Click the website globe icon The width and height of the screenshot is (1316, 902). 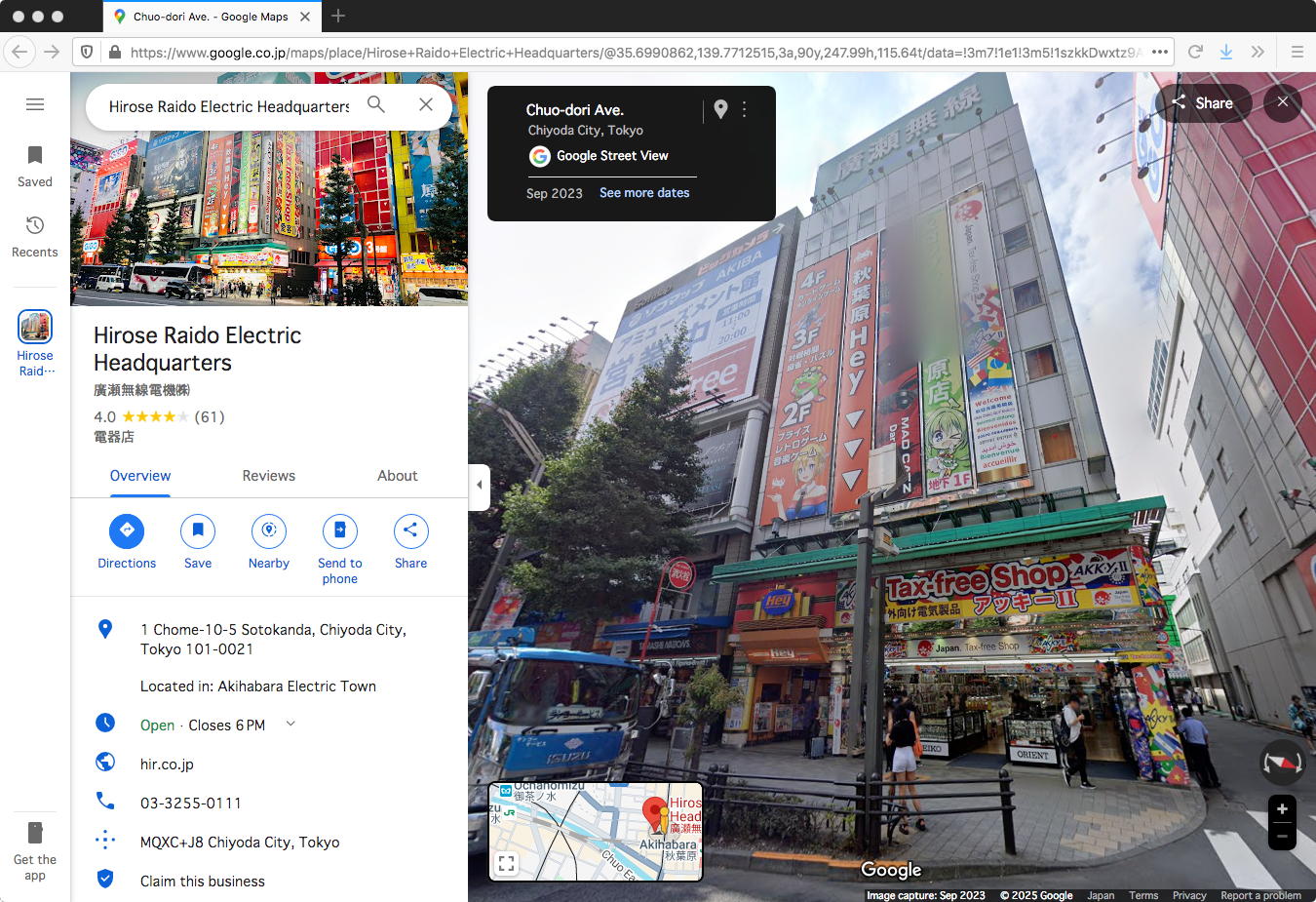click(x=105, y=763)
